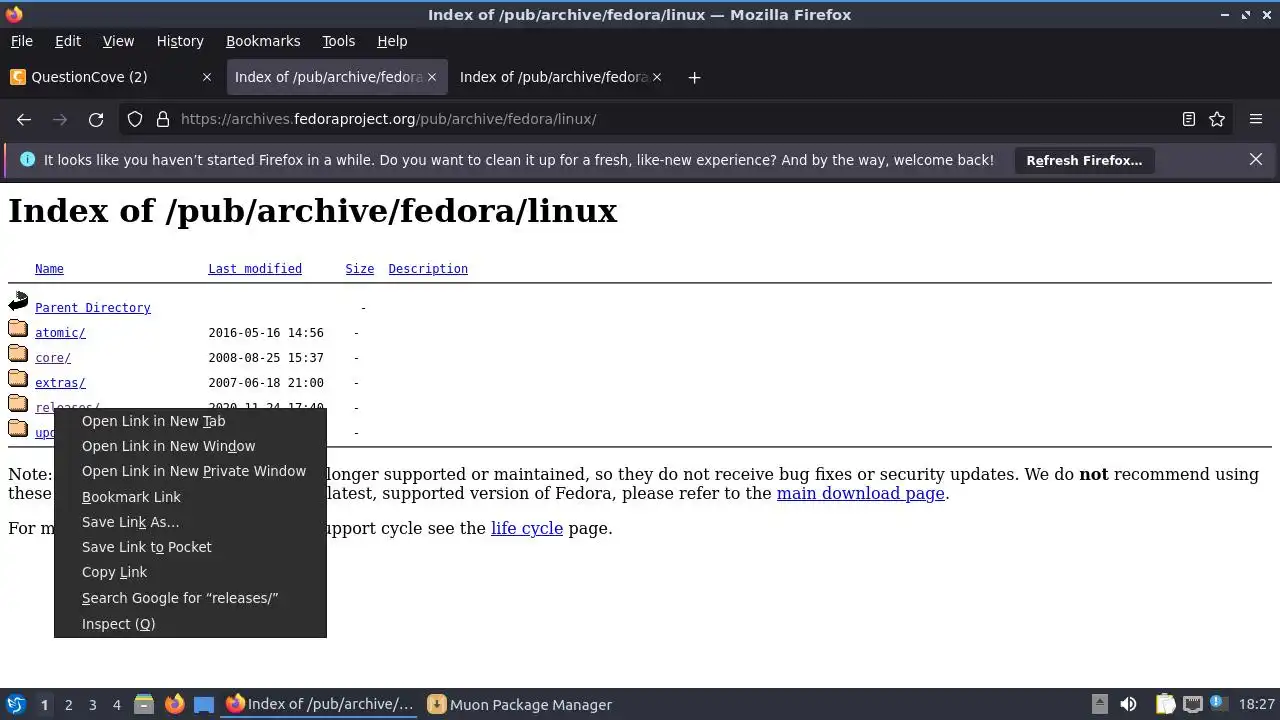The height and width of the screenshot is (720, 1280).
Task: Switch to Muon Package Manager window
Action: pyautogui.click(x=520, y=704)
